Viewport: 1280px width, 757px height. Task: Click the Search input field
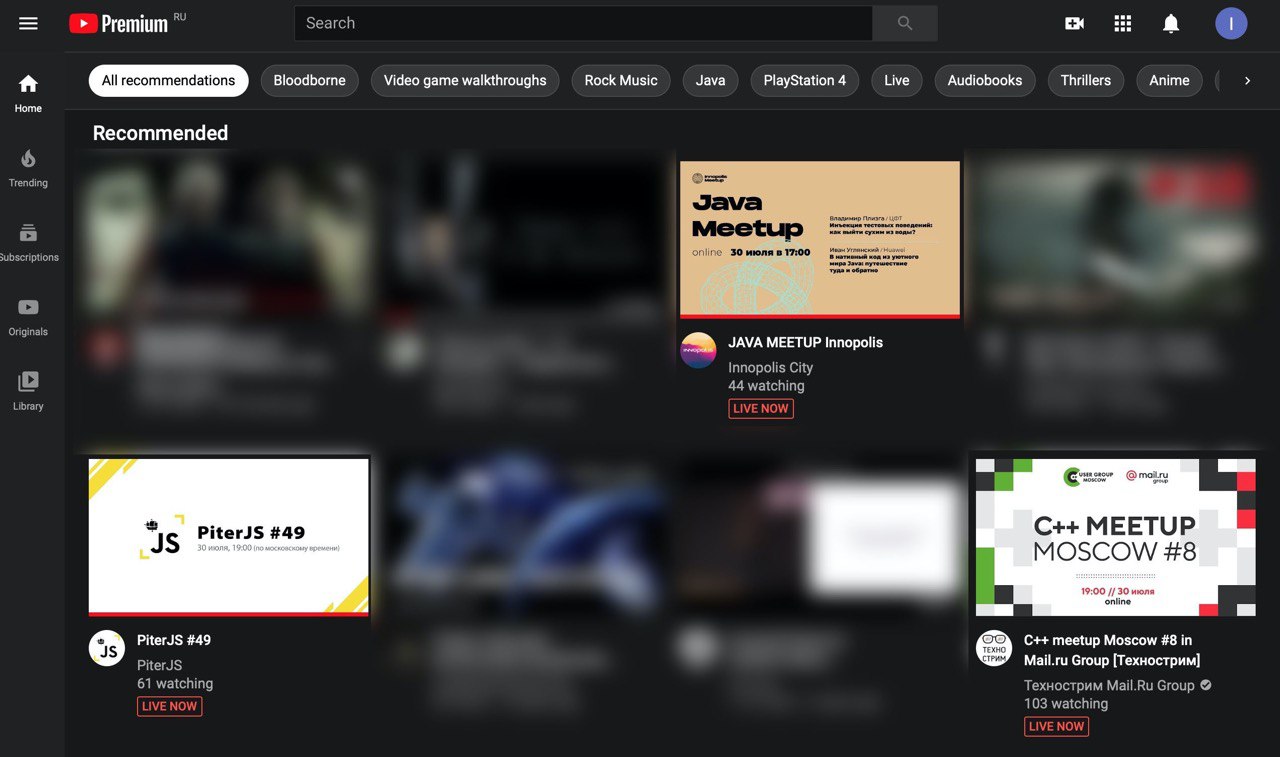tap(583, 23)
